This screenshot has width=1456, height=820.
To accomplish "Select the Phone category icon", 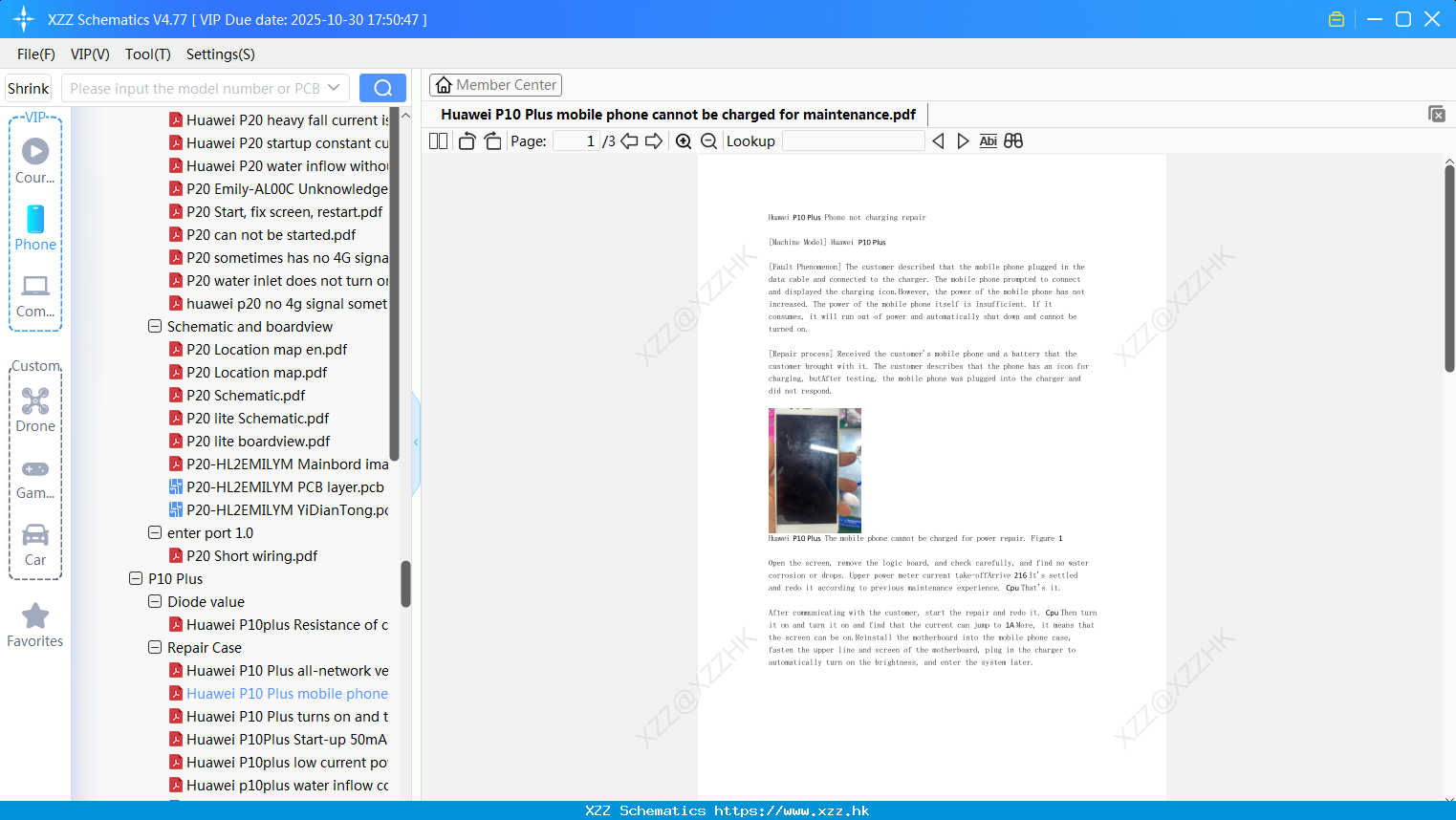I will (35, 228).
